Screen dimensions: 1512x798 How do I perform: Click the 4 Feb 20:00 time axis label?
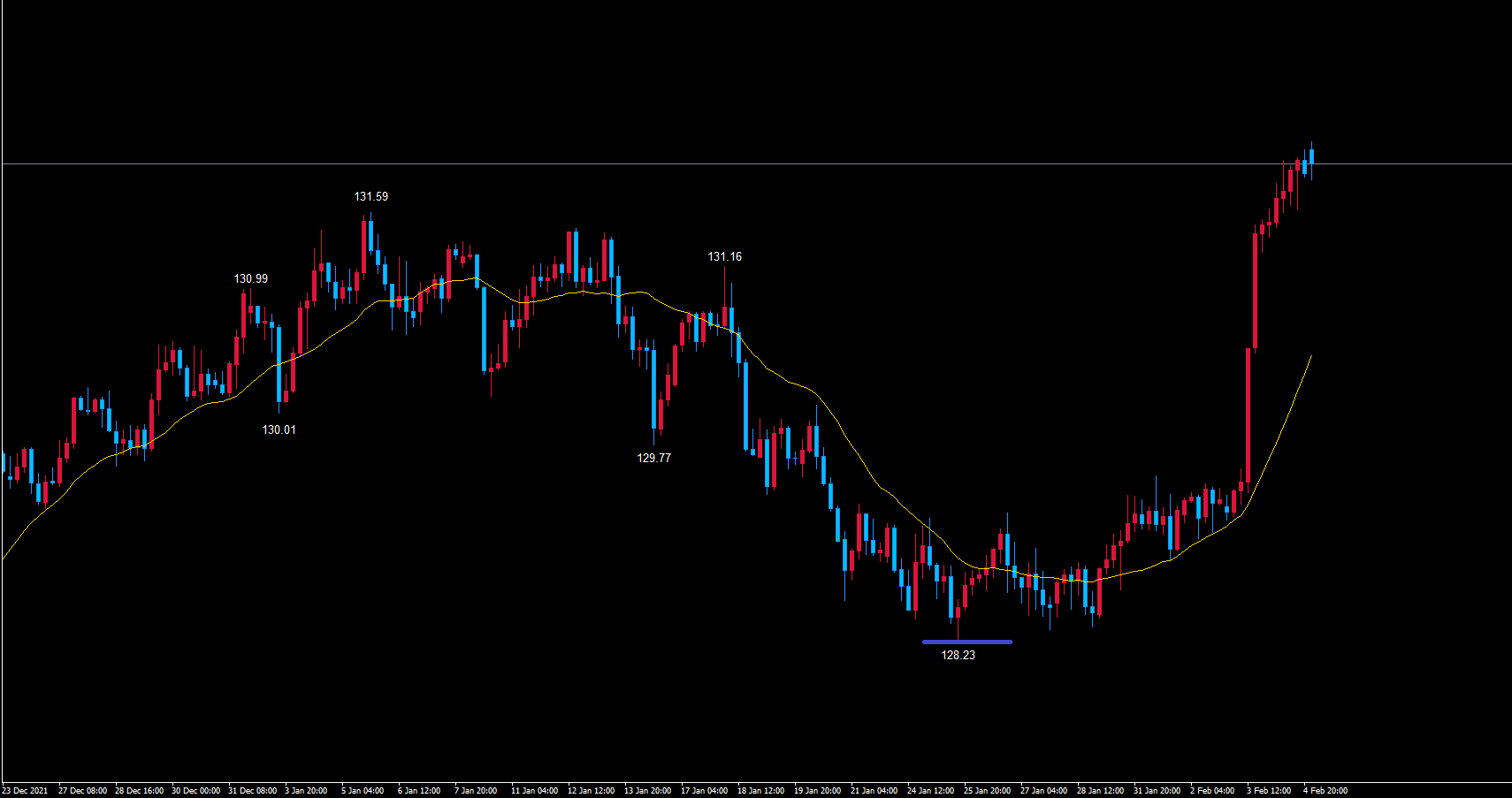point(1325,790)
